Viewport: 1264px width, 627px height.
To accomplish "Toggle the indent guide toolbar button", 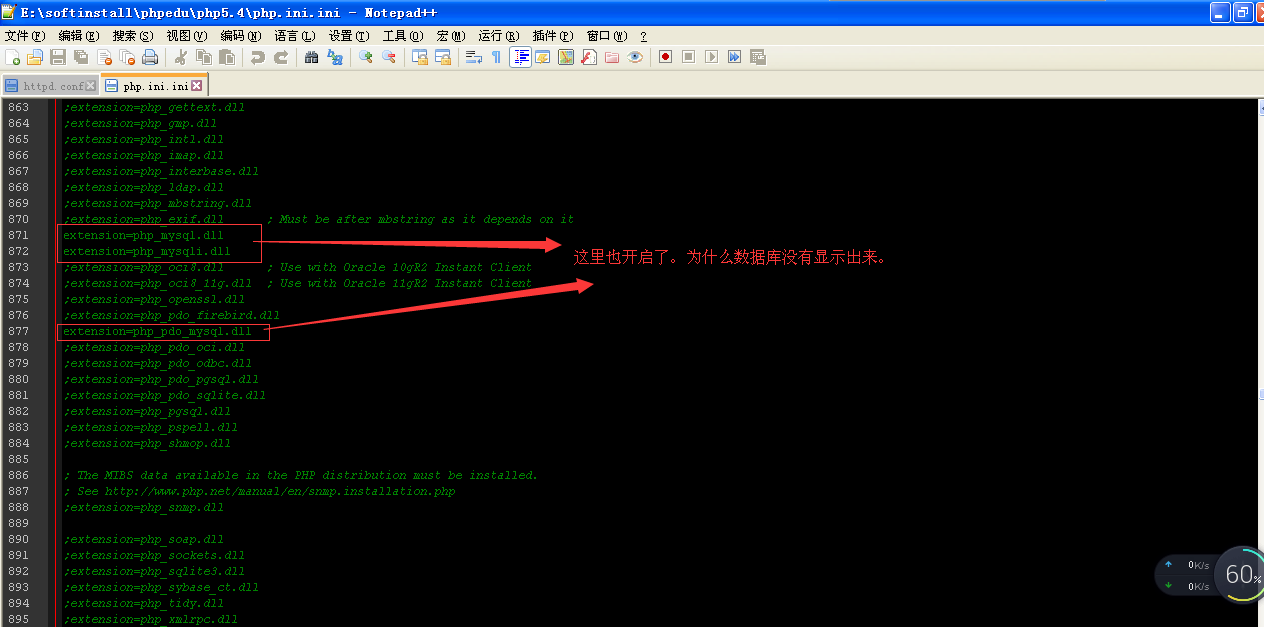I will tap(520, 57).
